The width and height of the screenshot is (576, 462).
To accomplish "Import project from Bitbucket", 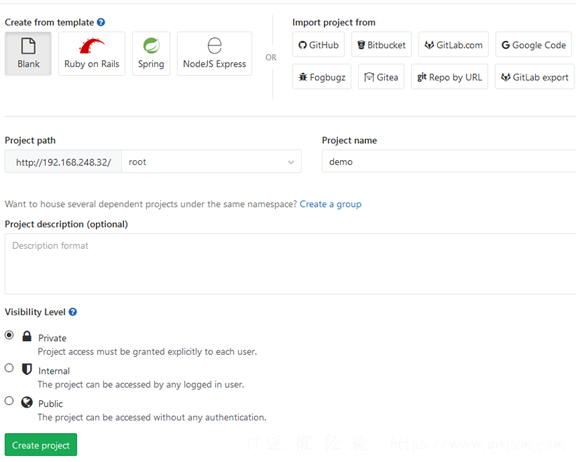I will 381,45.
